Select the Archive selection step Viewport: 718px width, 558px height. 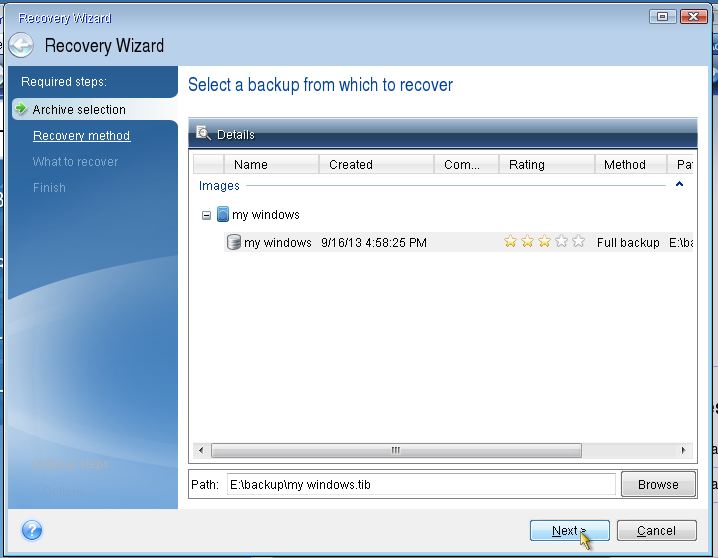click(x=79, y=109)
